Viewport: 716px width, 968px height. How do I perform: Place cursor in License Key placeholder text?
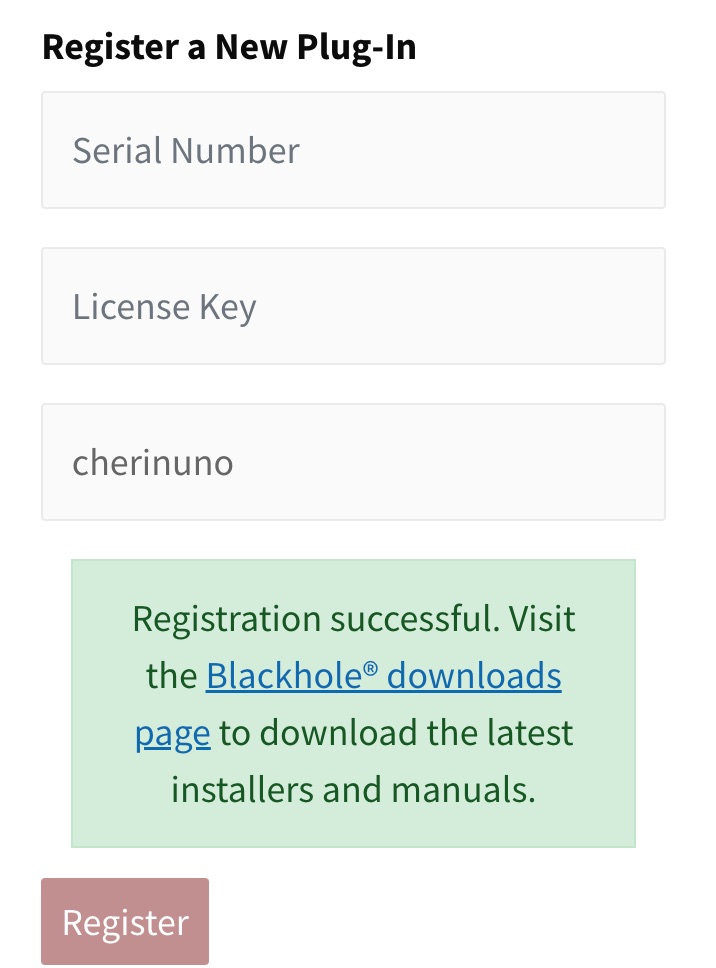point(164,307)
